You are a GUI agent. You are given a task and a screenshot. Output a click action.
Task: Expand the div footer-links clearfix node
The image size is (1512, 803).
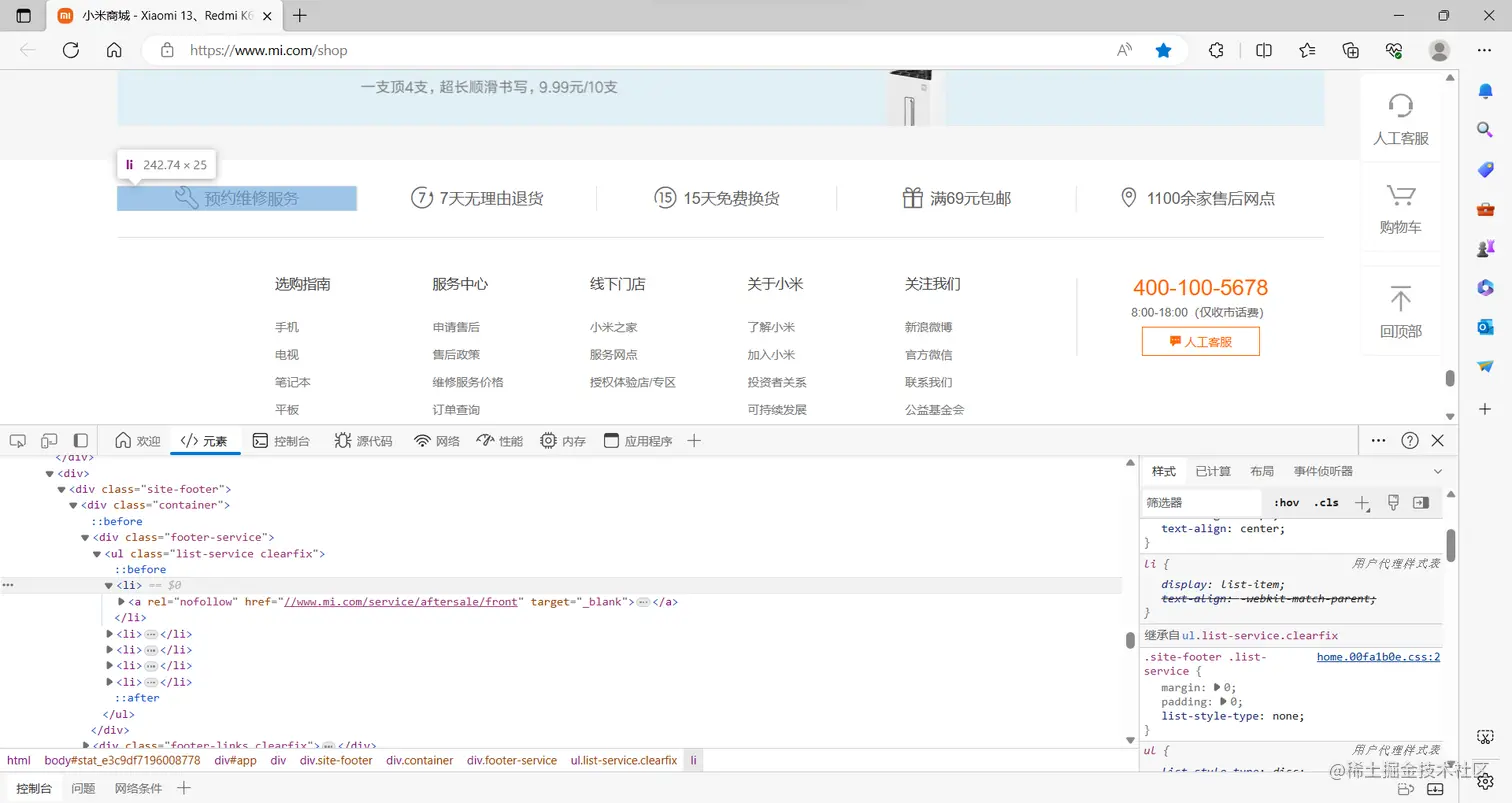pyautogui.click(x=86, y=746)
